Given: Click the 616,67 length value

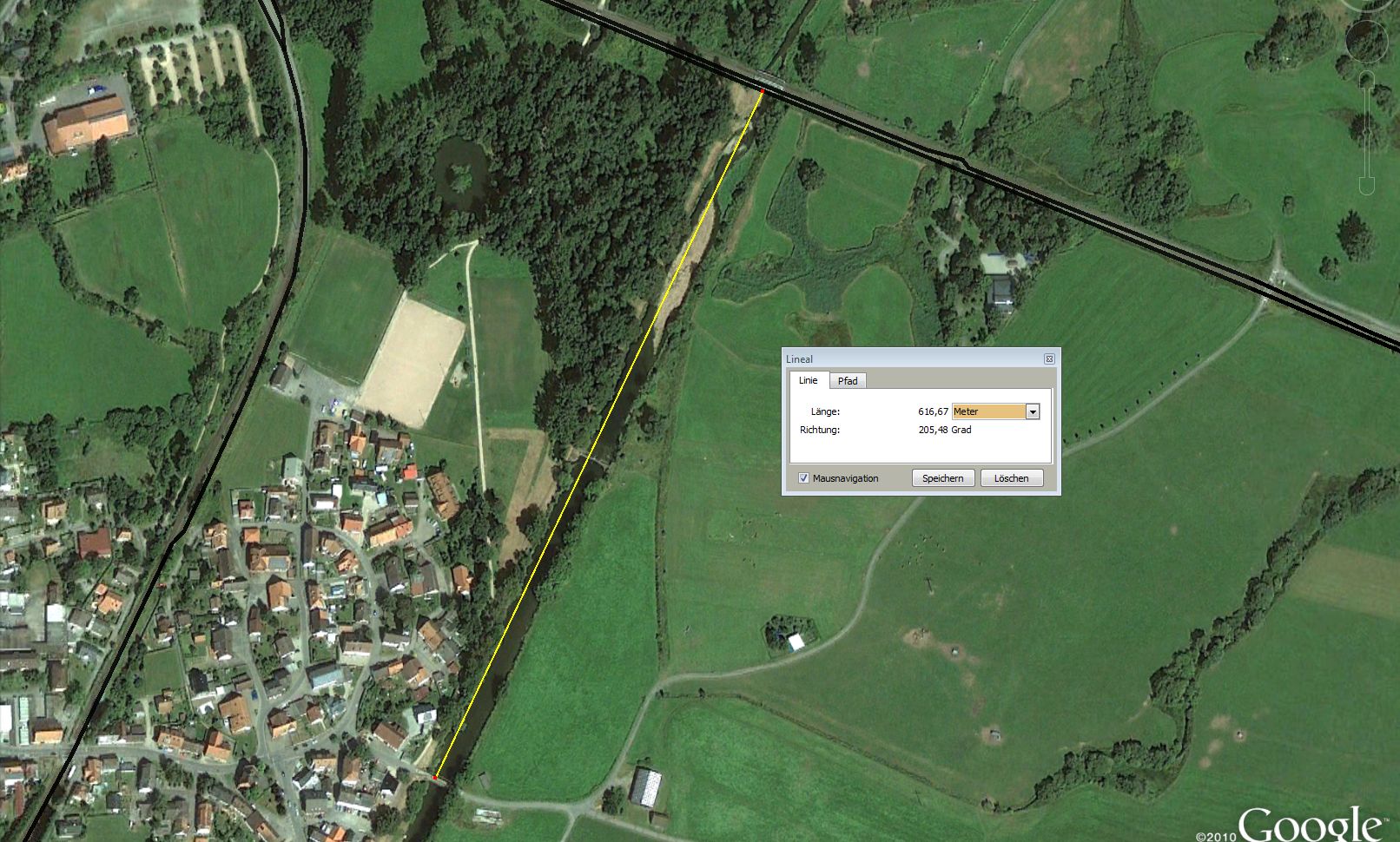Looking at the screenshot, I should 933,411.
